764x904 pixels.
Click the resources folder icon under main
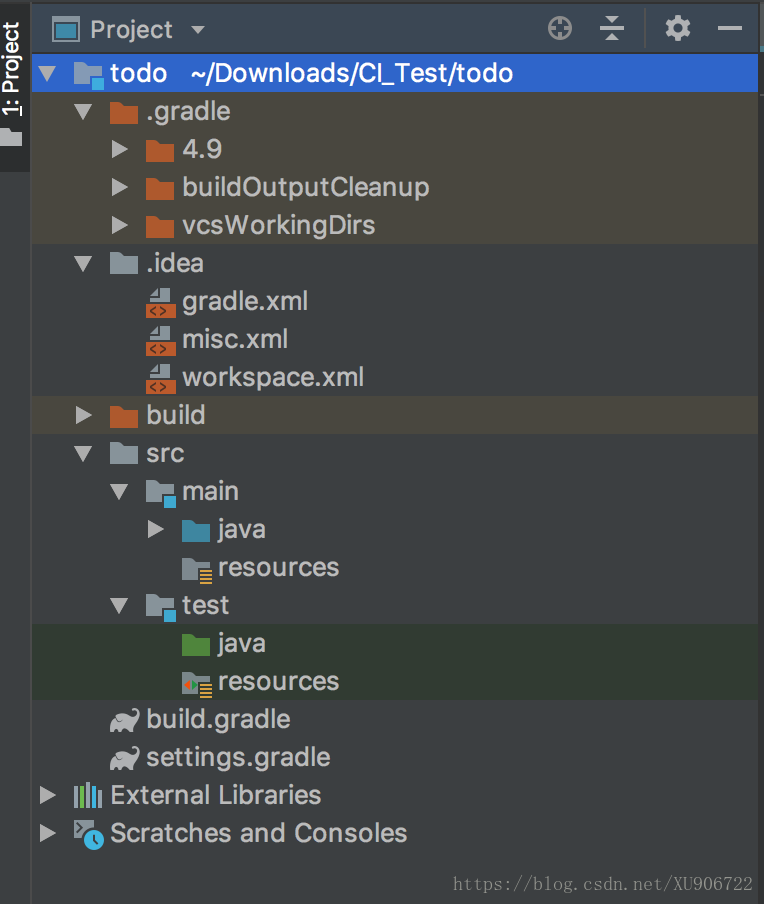pos(197,570)
